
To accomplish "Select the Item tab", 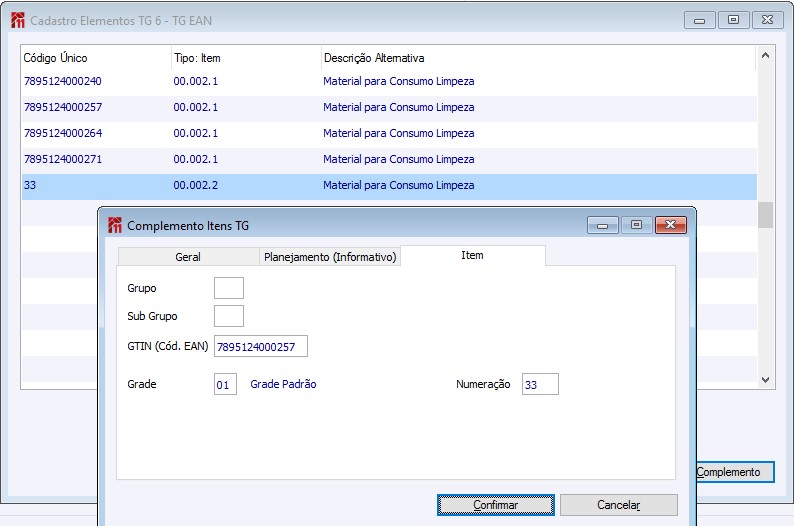I will tap(472, 255).
